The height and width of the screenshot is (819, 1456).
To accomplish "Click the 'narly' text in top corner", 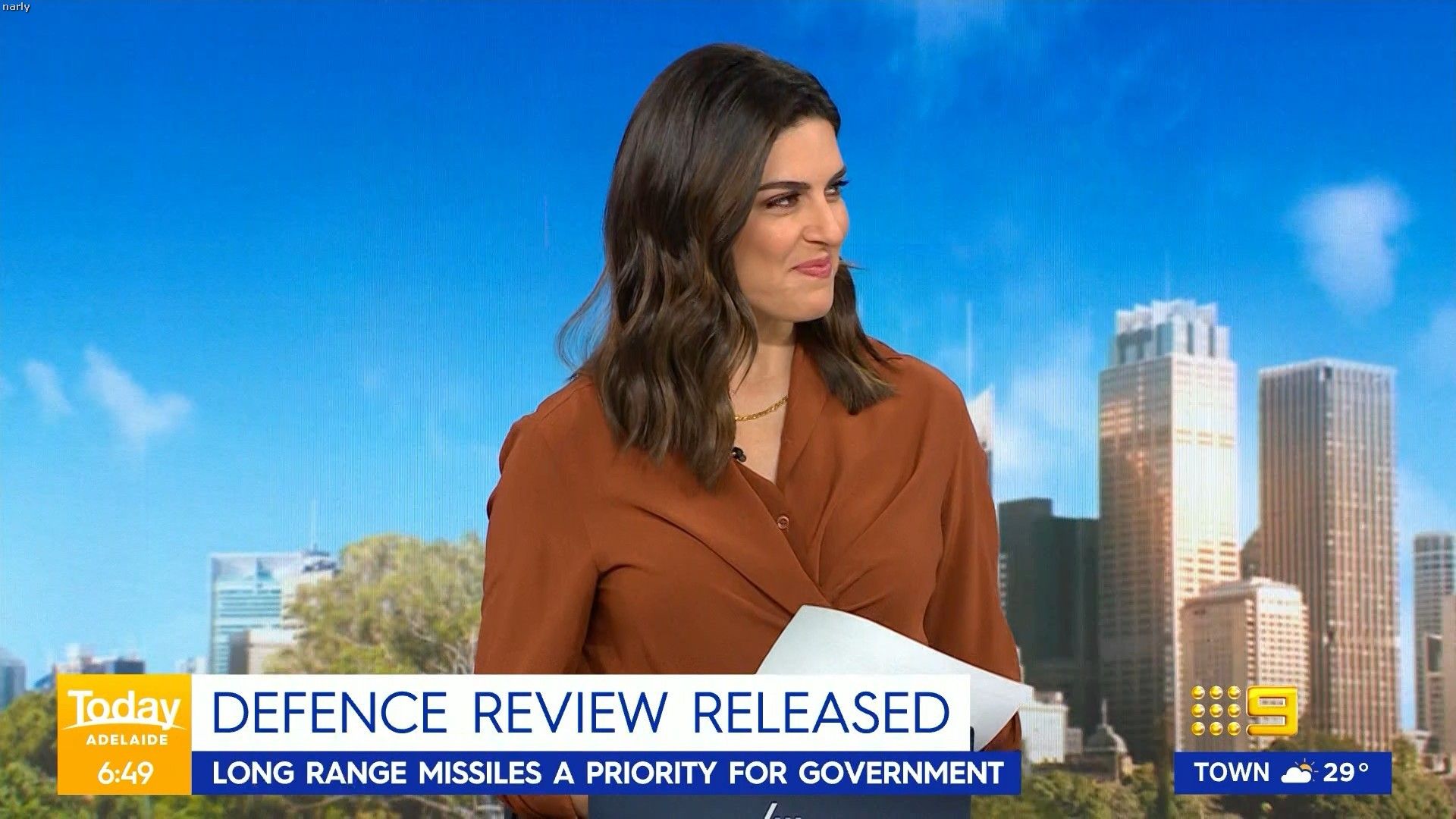I will point(15,7).
